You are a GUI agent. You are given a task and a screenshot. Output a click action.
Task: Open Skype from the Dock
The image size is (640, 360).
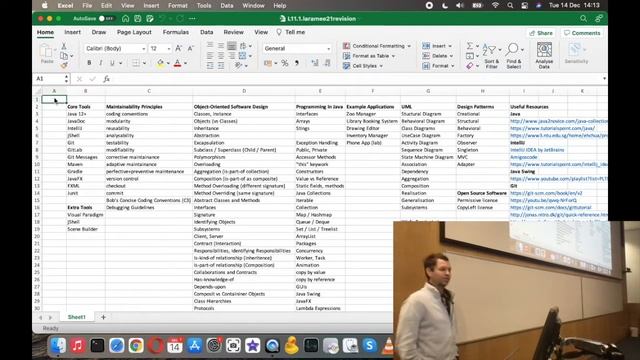369,345
